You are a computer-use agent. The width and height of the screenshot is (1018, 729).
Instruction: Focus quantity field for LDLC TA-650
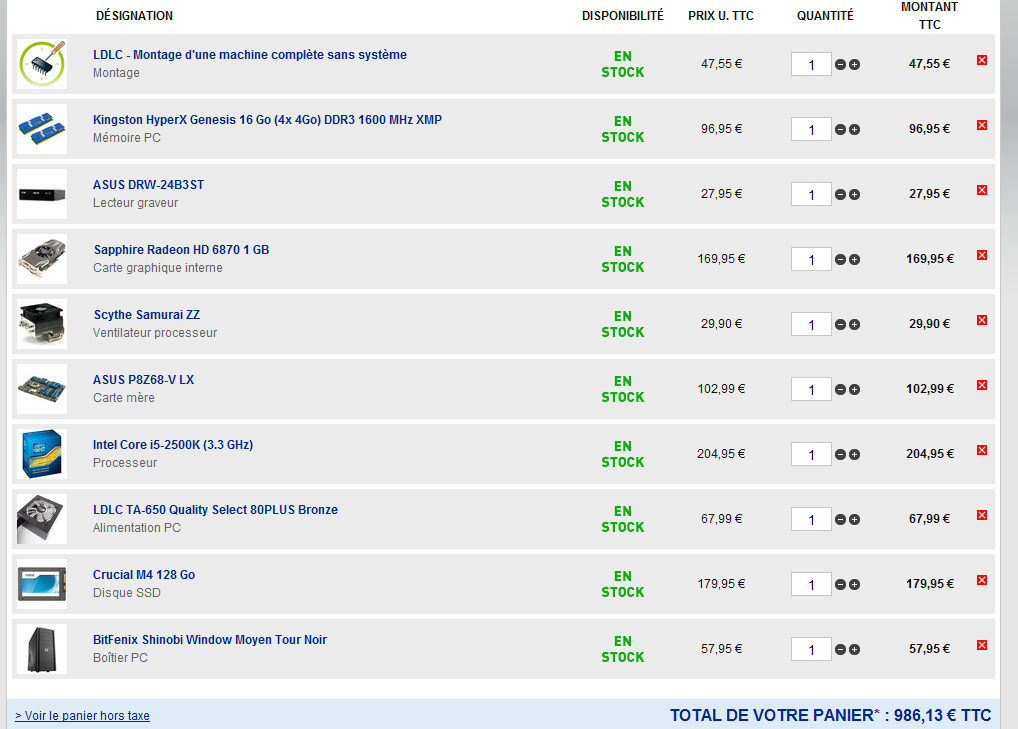(811, 519)
